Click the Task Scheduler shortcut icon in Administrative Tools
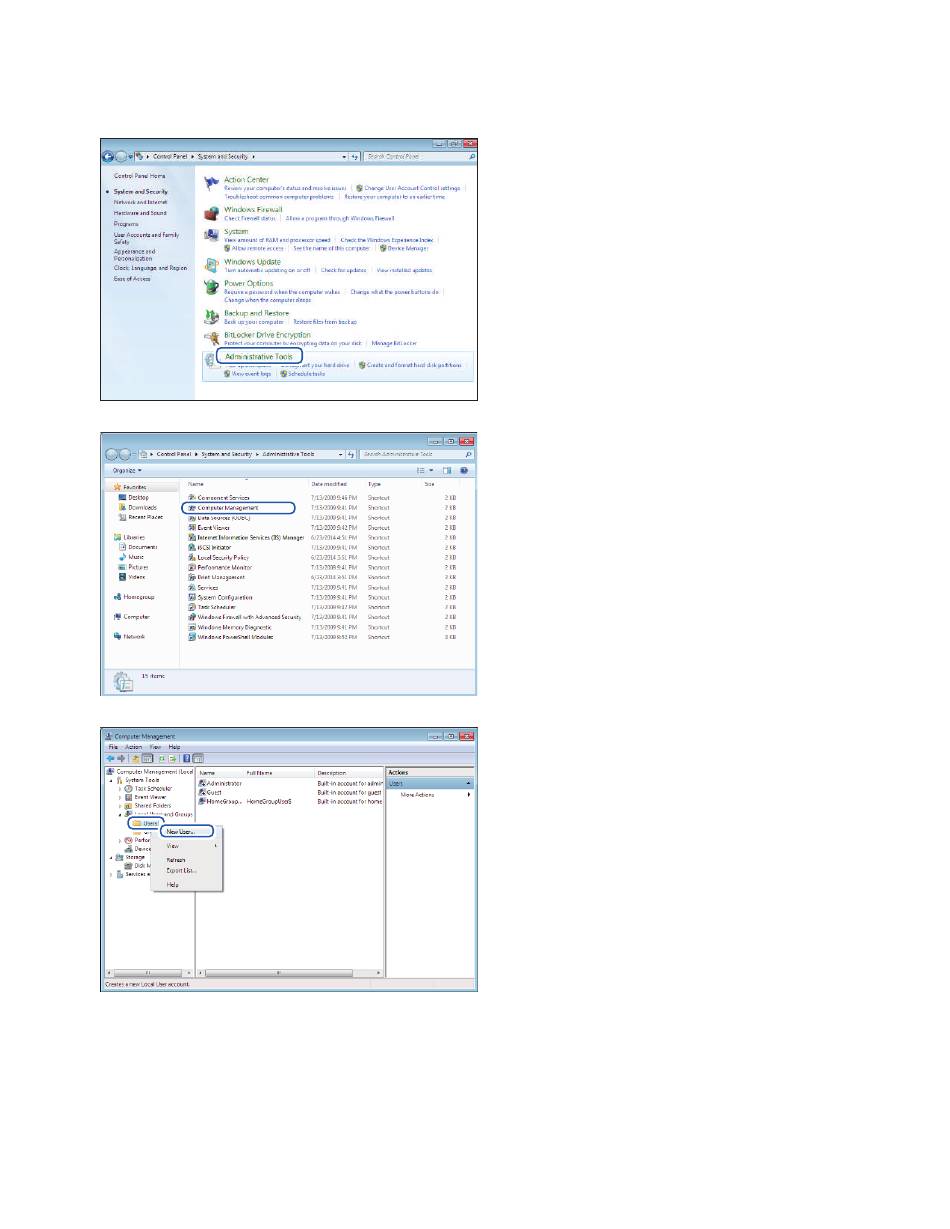Screen dimensions: 950x1229 (x=191, y=607)
